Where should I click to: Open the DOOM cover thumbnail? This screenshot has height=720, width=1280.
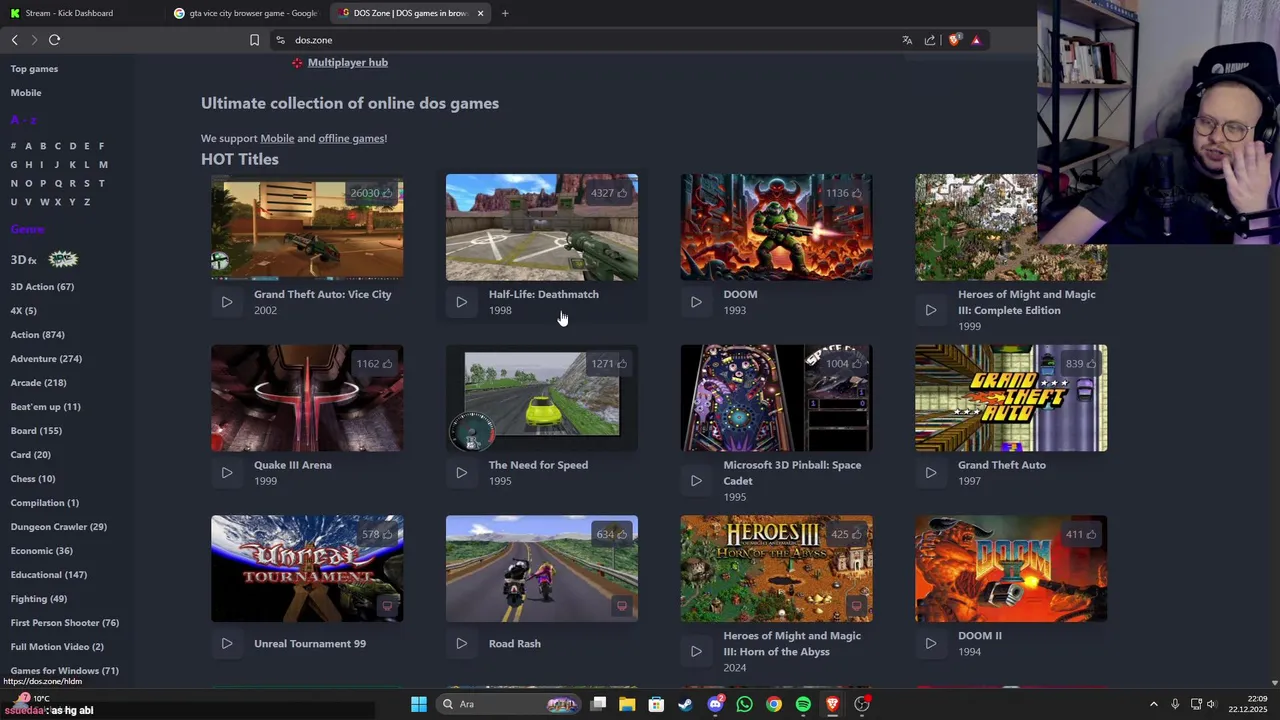(x=776, y=227)
